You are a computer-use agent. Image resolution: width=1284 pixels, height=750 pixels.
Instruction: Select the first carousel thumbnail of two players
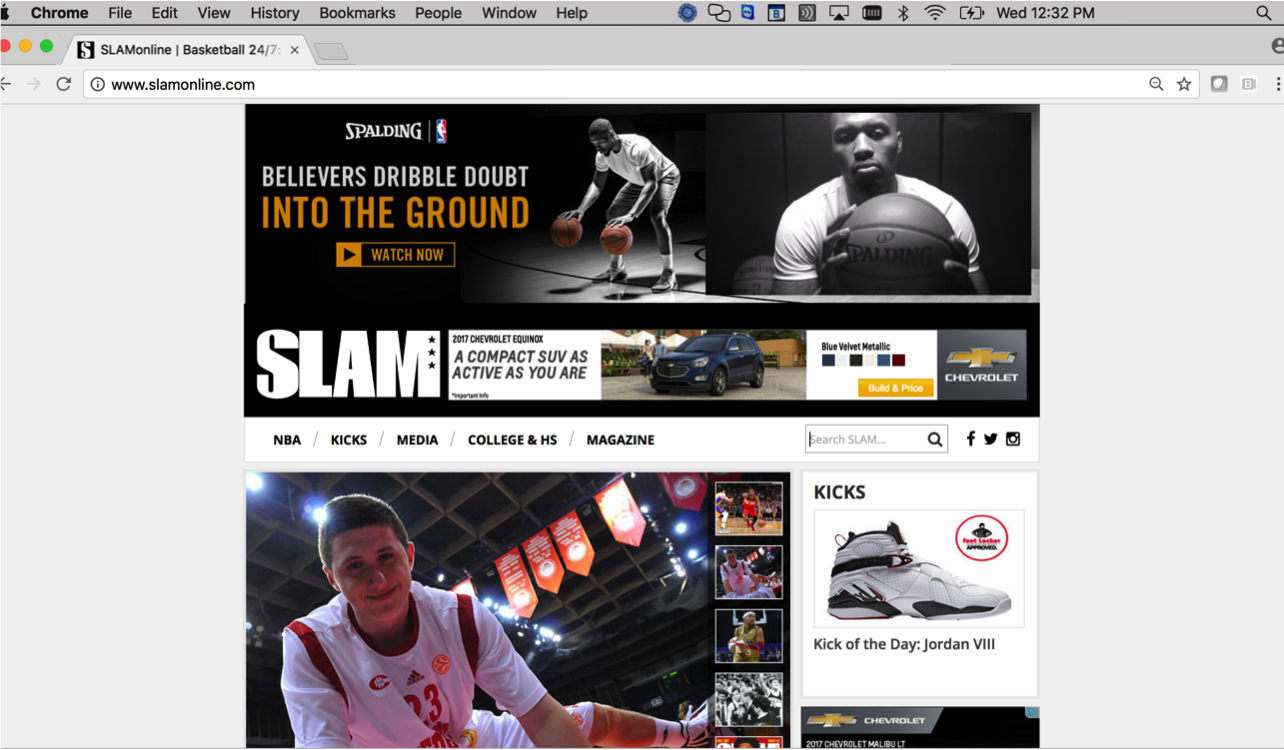coord(749,509)
